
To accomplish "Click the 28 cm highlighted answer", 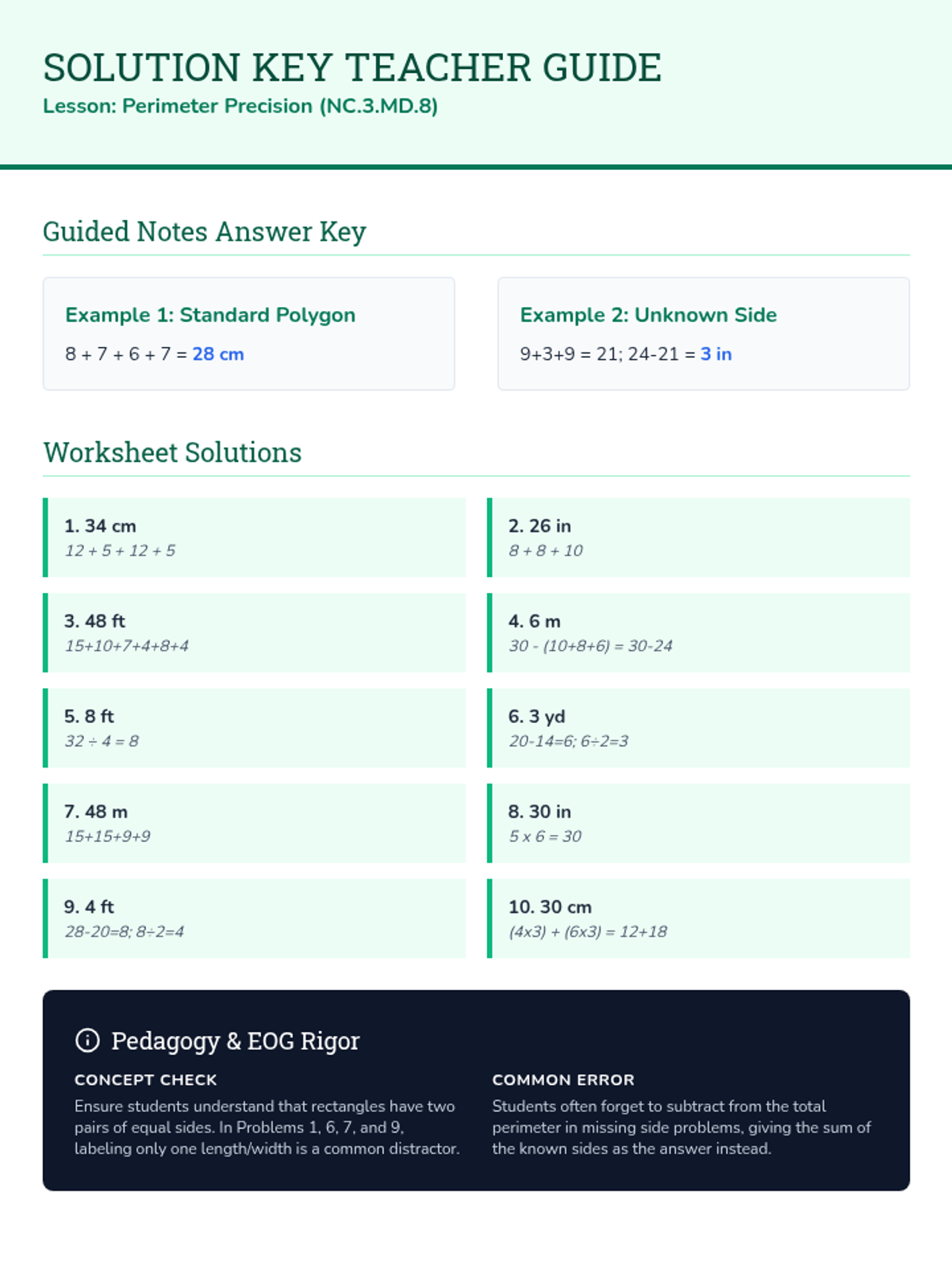I will (218, 354).
